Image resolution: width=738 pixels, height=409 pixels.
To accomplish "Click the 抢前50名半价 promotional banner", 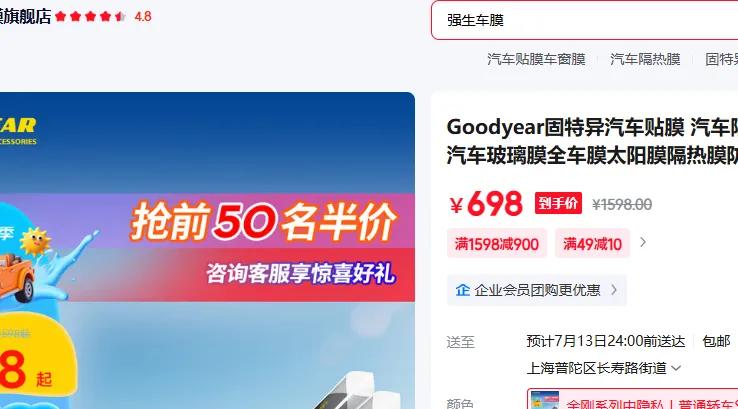I will 263,222.
